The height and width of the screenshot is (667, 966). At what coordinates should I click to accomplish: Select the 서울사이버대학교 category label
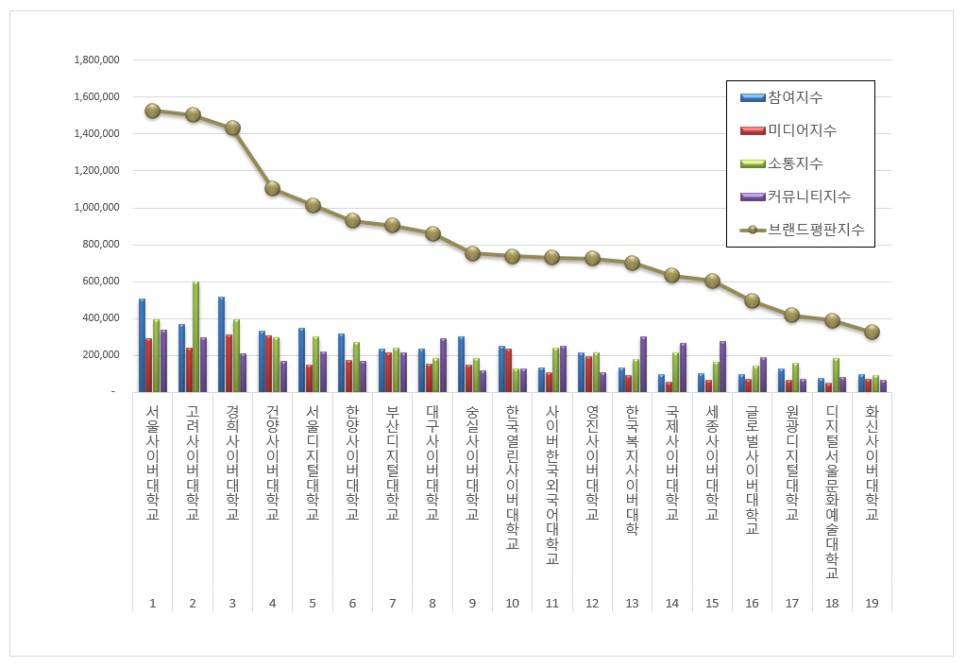(x=152, y=463)
